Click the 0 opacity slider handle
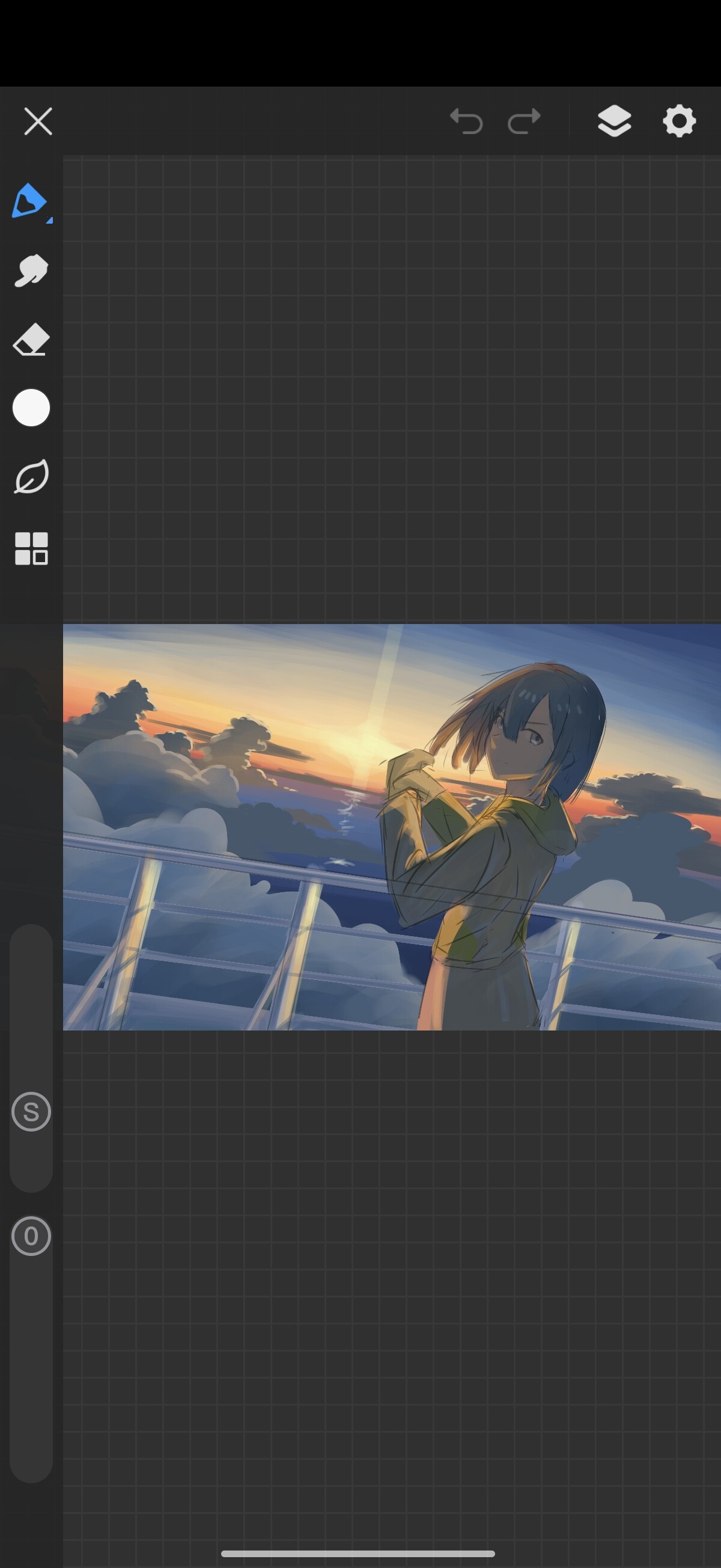Viewport: 721px width, 1568px height. tap(31, 1236)
